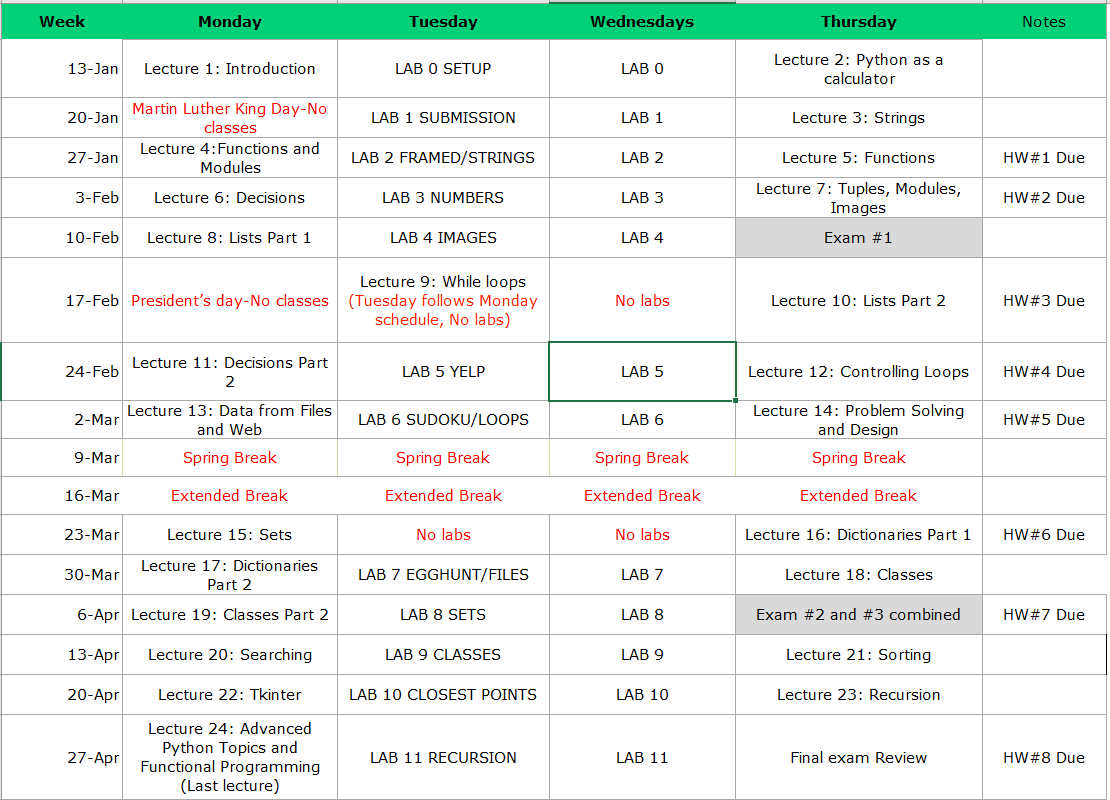Select 'Lecture 23: Recursion' cell

(859, 695)
